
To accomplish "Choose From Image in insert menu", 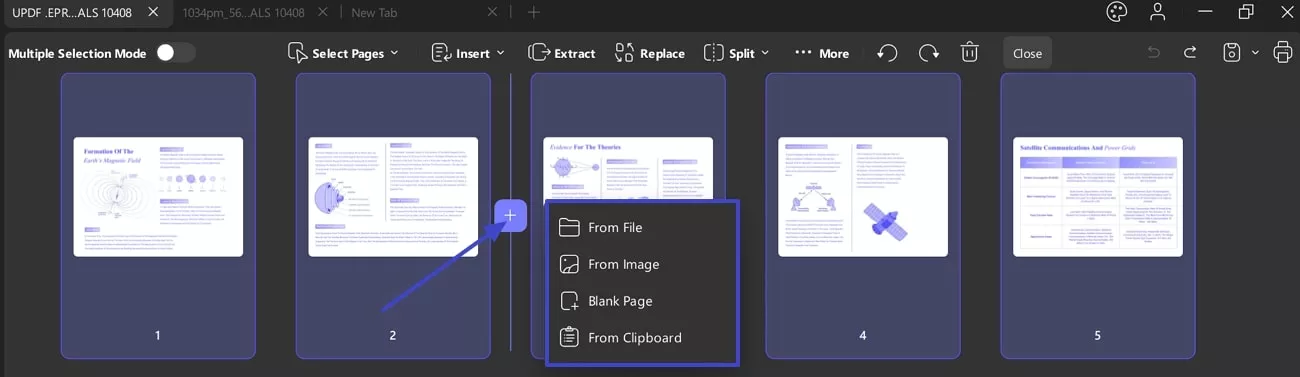I will click(x=641, y=264).
